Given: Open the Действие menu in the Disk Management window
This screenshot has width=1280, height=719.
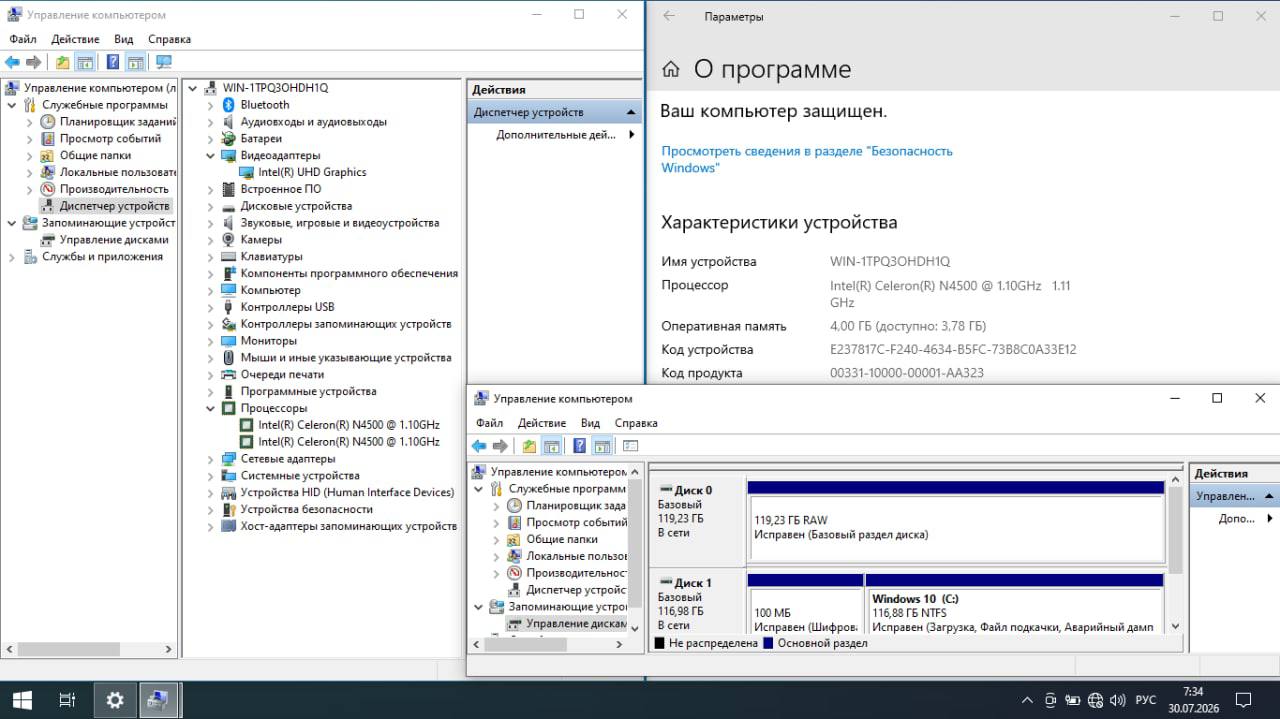Looking at the screenshot, I should (x=542, y=423).
